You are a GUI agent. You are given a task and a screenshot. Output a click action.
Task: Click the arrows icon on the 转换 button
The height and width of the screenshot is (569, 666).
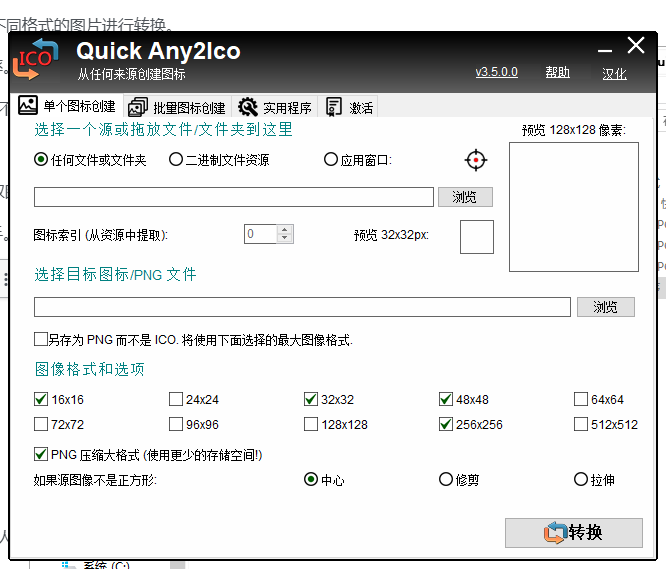(x=555, y=532)
